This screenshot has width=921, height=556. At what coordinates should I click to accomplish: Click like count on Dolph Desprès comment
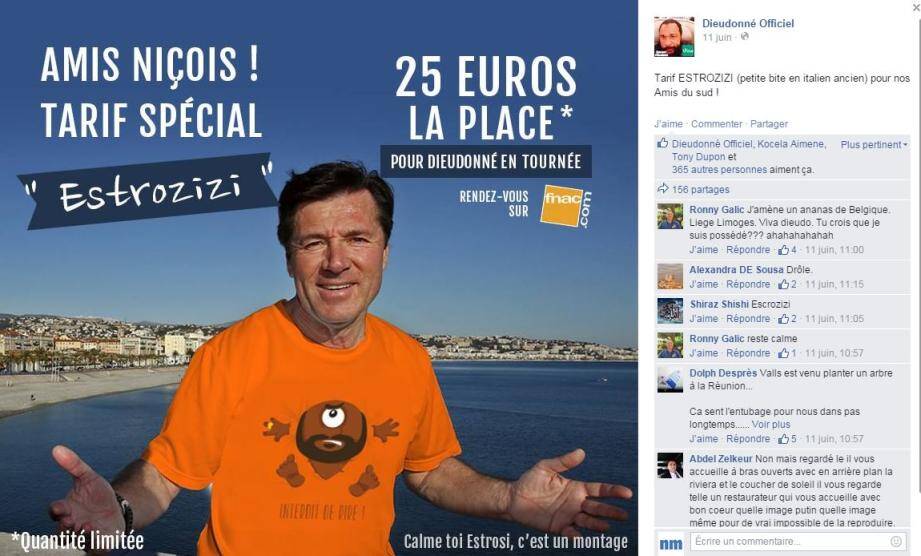(x=788, y=439)
